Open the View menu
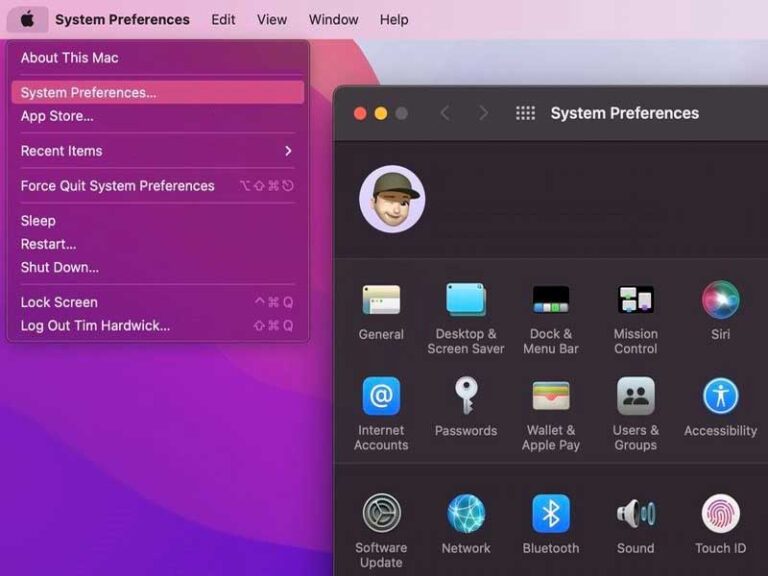Viewport: 768px width, 576px height. tap(272, 19)
